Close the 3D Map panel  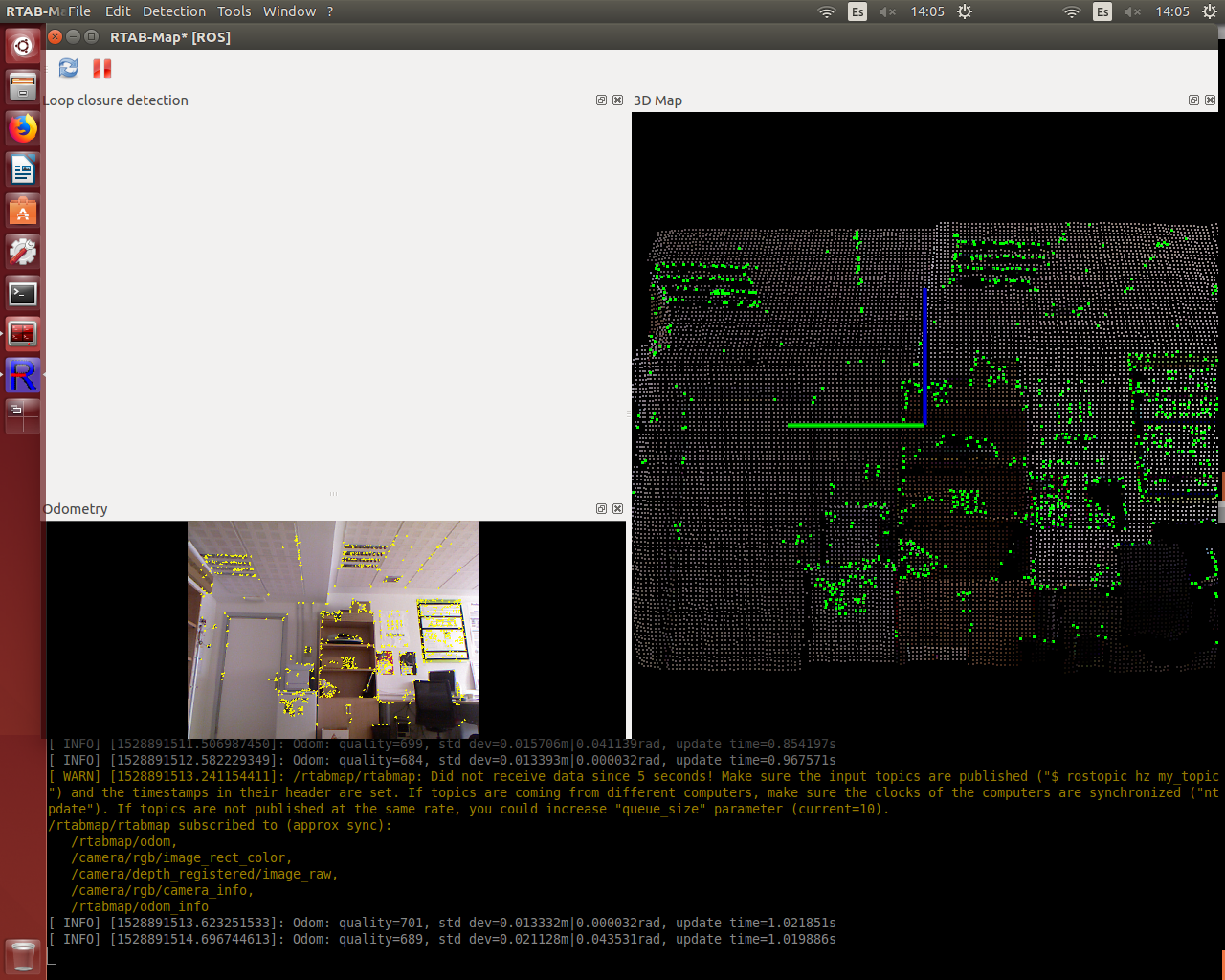tap(1210, 100)
